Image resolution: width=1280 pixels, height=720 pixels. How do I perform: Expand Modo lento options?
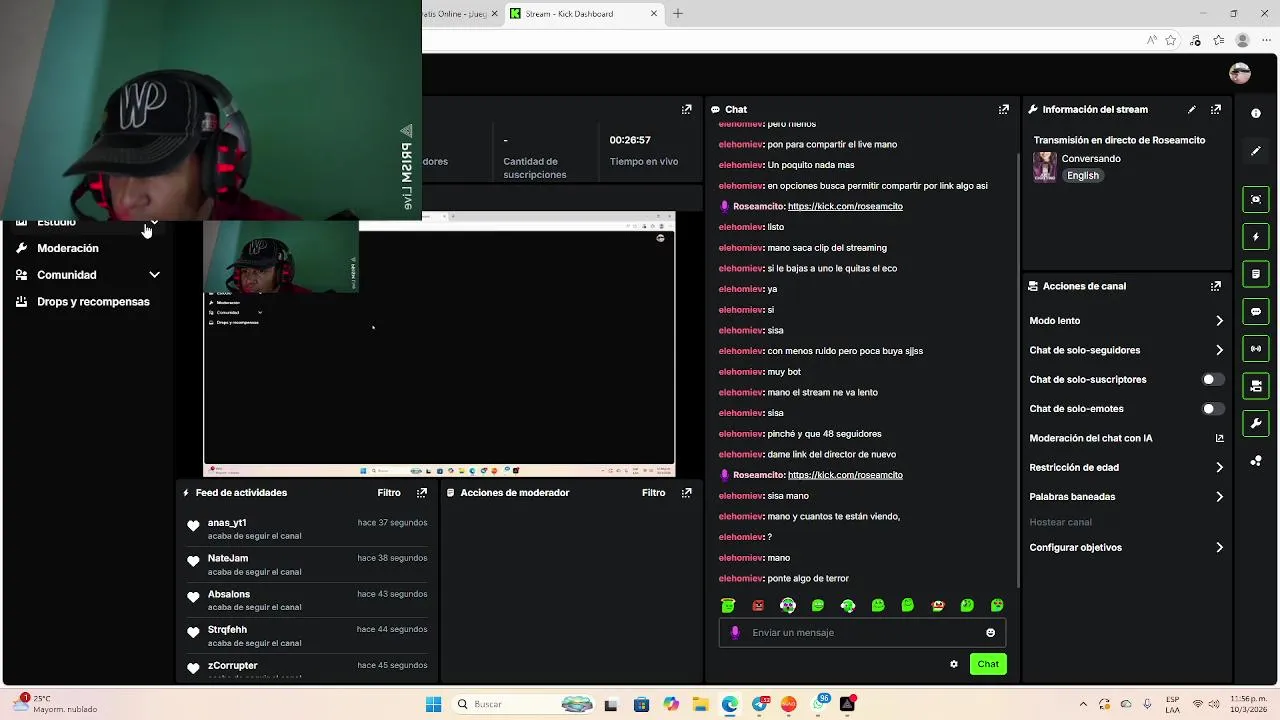pyautogui.click(x=1219, y=321)
